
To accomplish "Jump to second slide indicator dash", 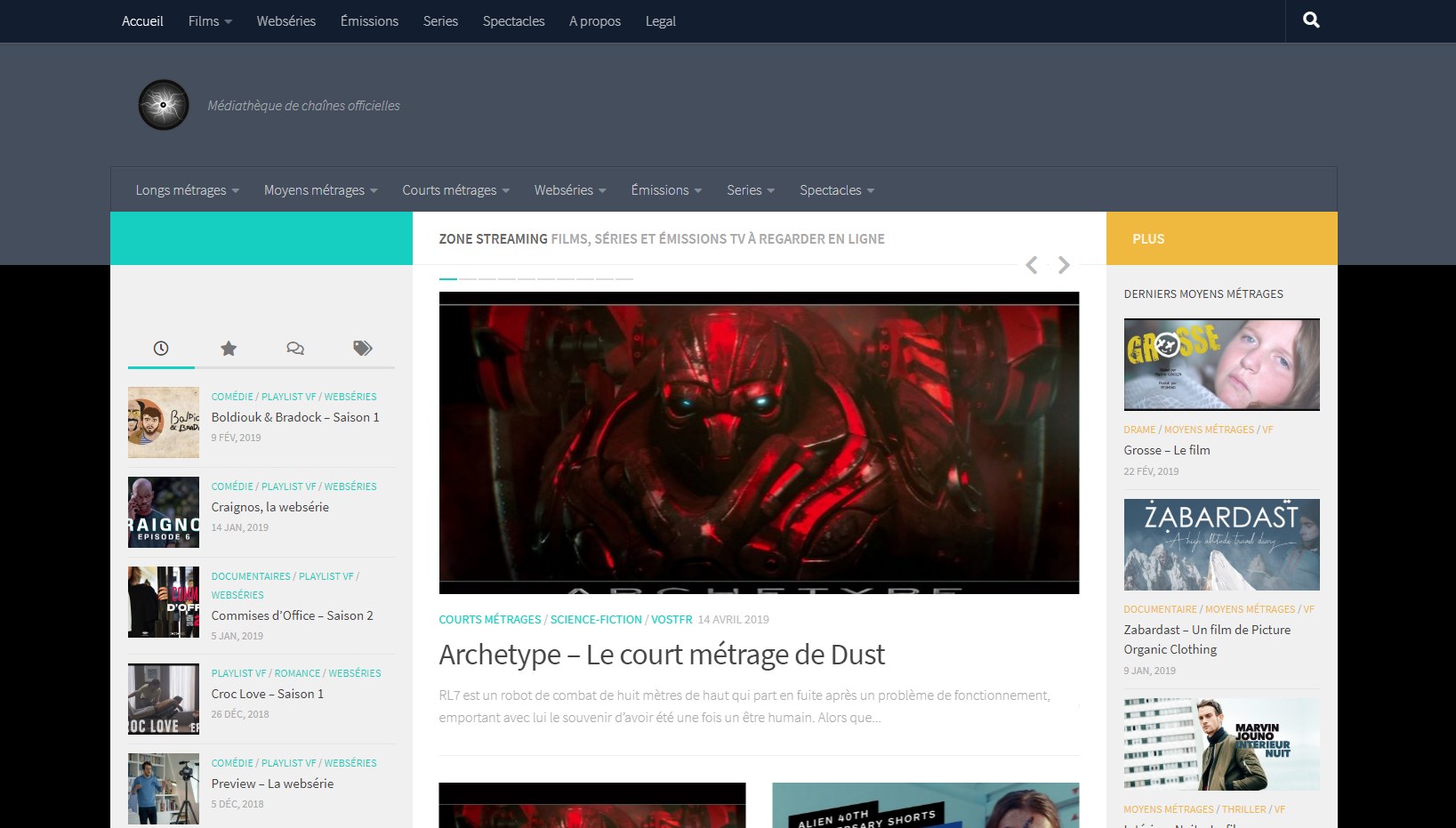I will tap(468, 279).
